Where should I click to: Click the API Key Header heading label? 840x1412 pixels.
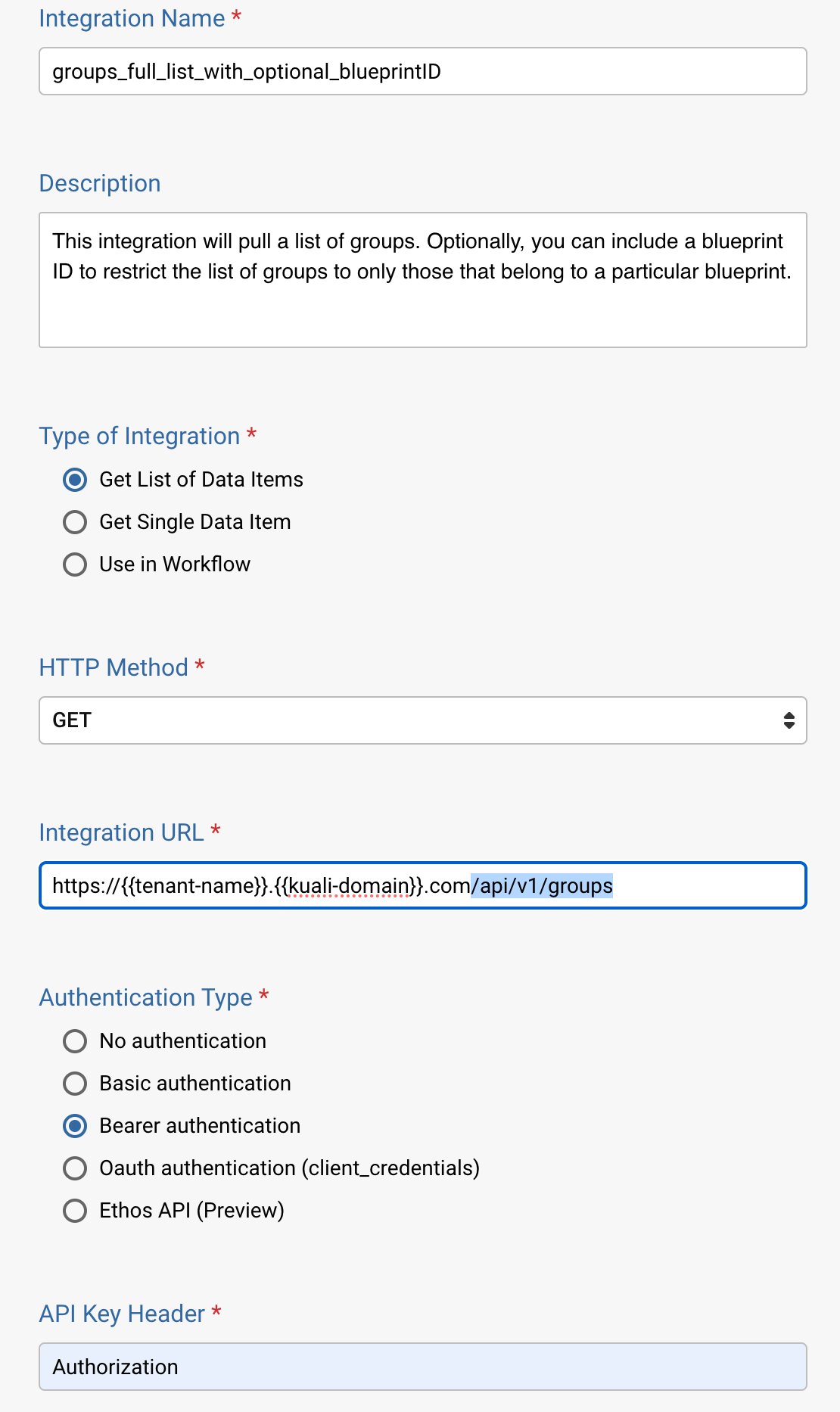[x=122, y=1314]
